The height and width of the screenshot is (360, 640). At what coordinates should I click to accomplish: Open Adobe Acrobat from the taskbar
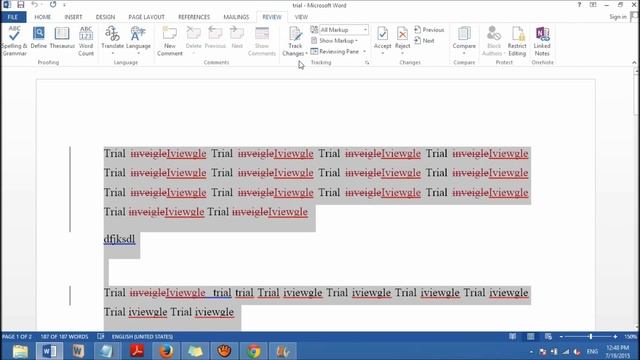coord(137,351)
